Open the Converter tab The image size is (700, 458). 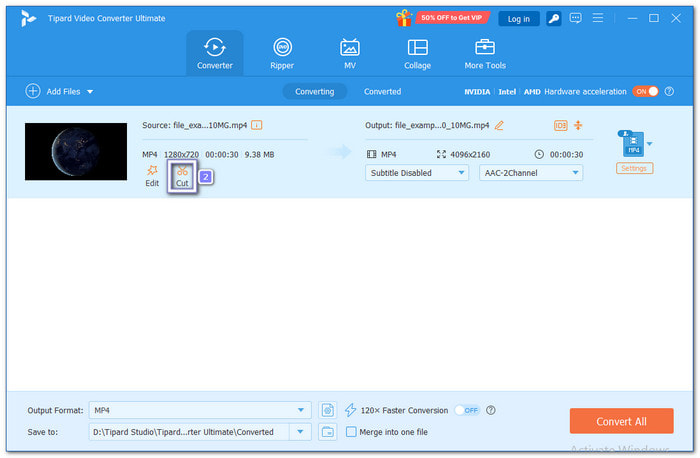[215, 54]
